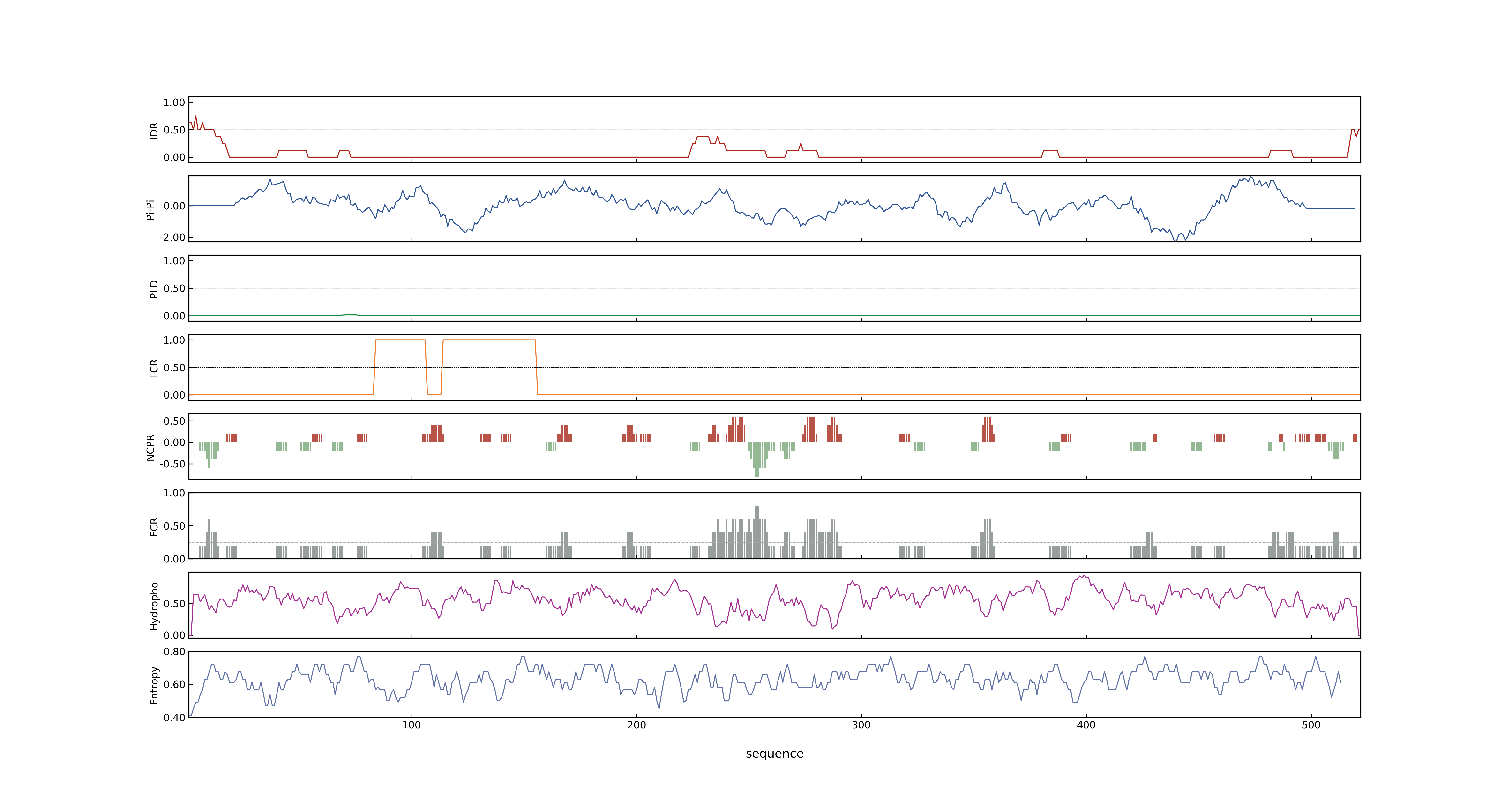
Task: Click the 300 tick label on x-axis
Action: [861, 725]
